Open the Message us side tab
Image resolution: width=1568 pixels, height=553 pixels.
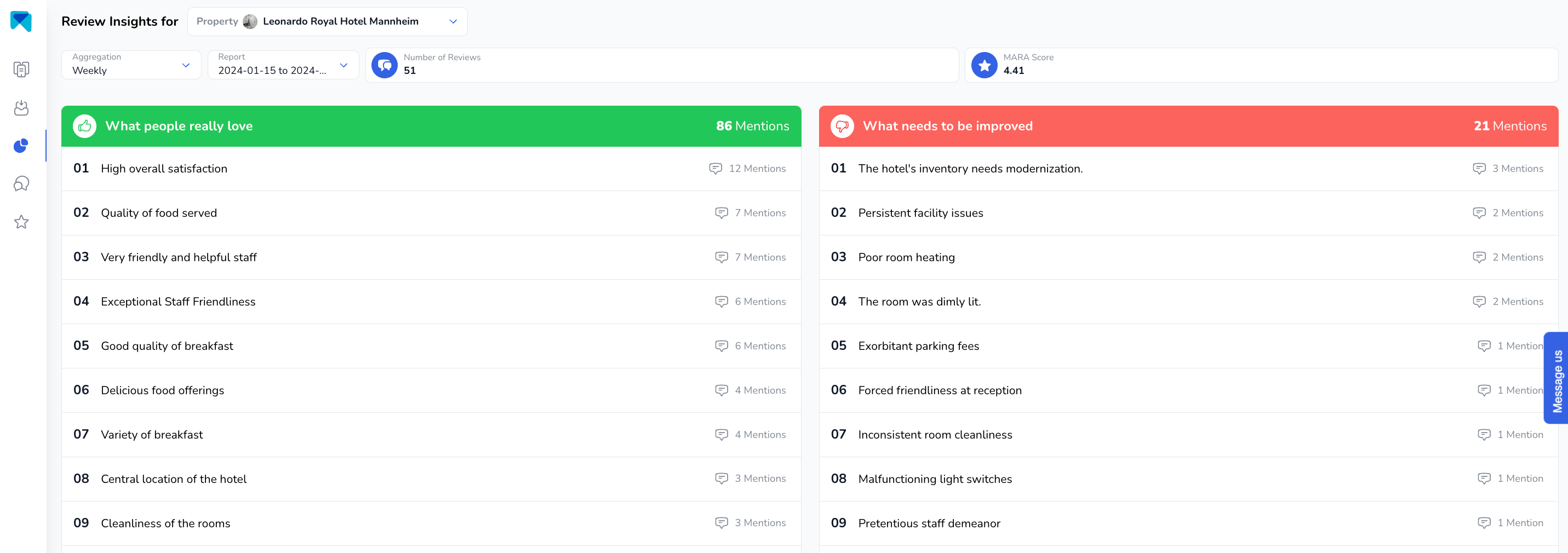coord(1556,378)
